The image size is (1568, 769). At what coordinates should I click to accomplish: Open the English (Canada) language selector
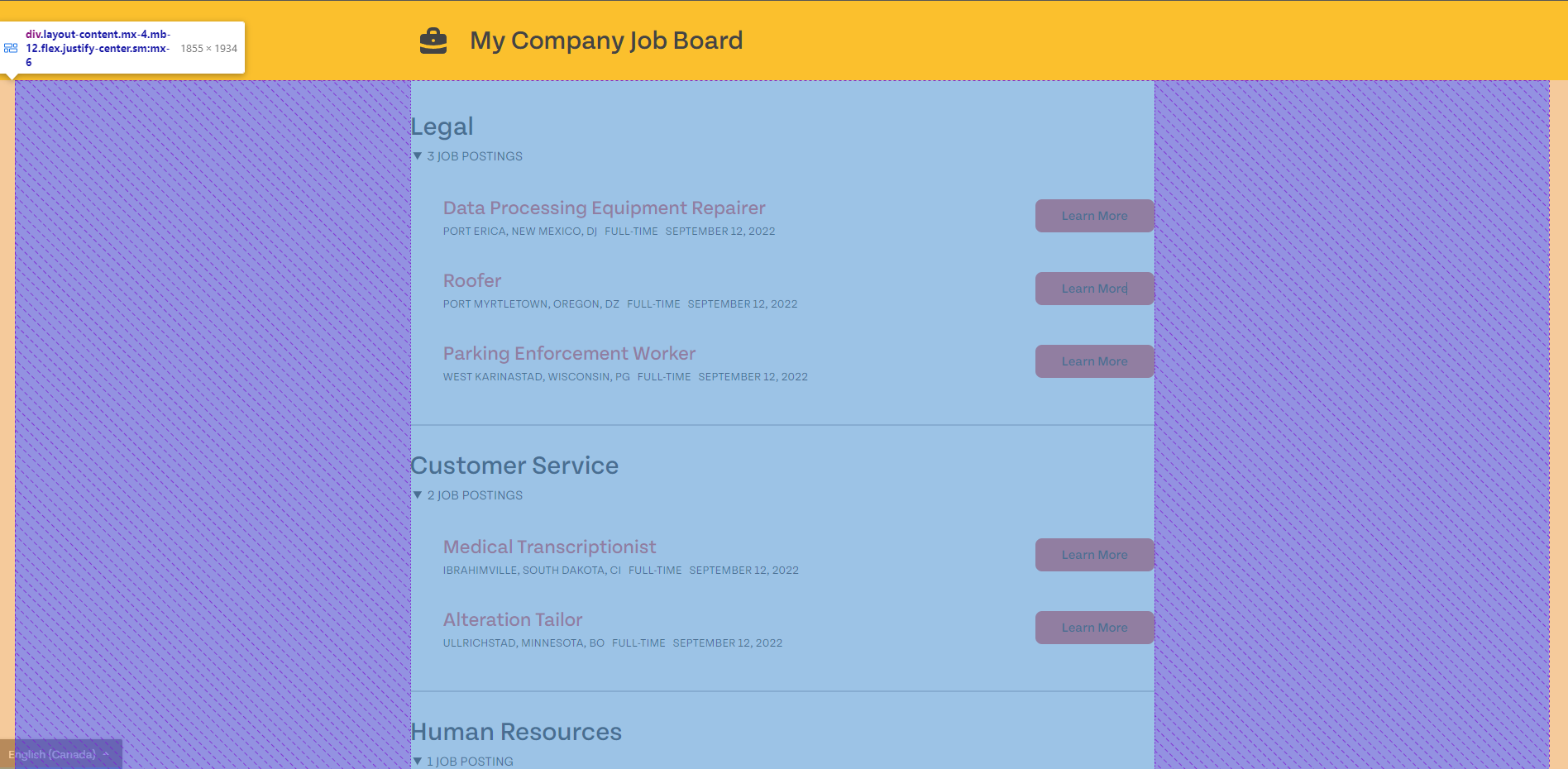click(60, 754)
